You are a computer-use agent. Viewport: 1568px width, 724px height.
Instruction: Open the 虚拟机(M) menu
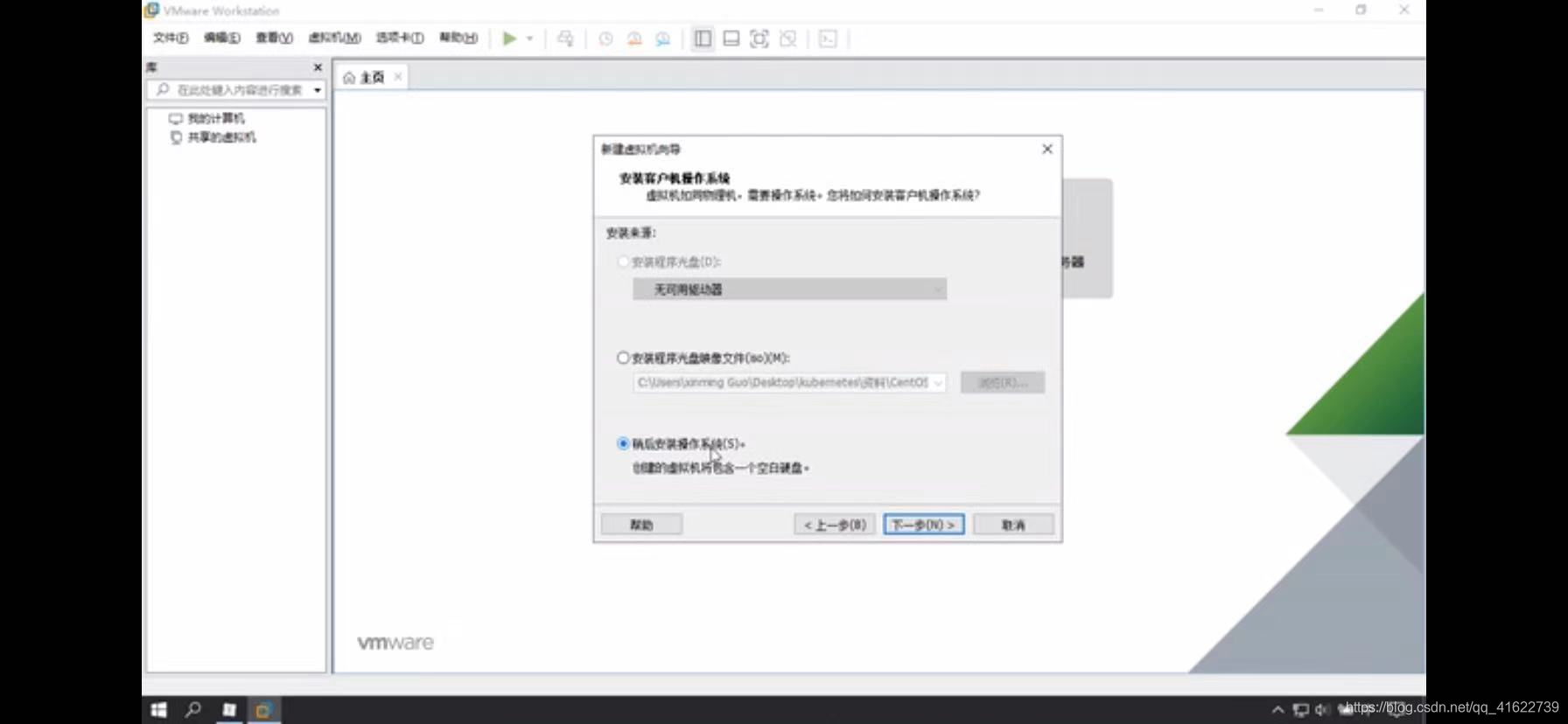coord(334,38)
